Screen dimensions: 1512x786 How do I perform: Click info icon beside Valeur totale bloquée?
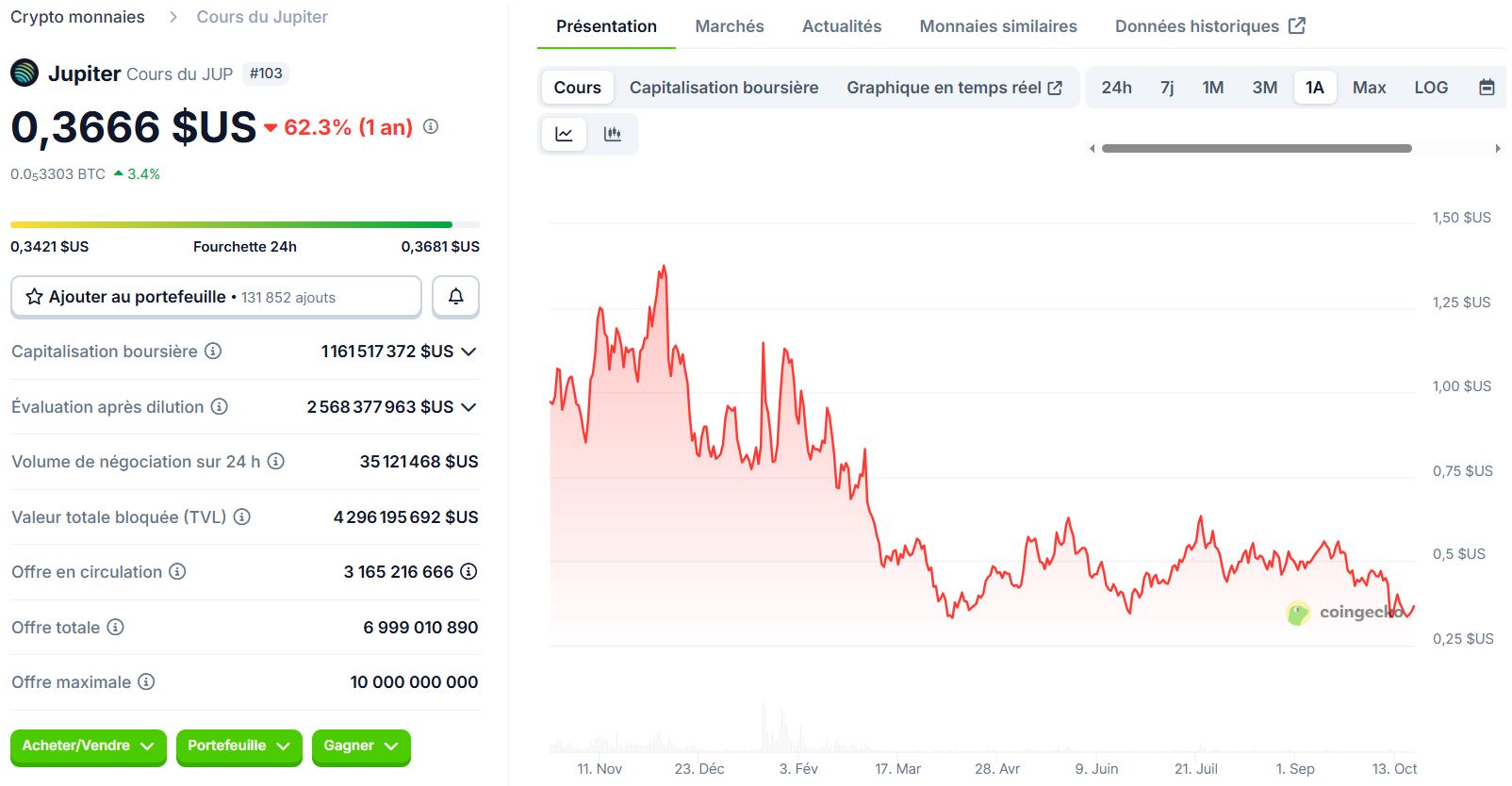(242, 516)
